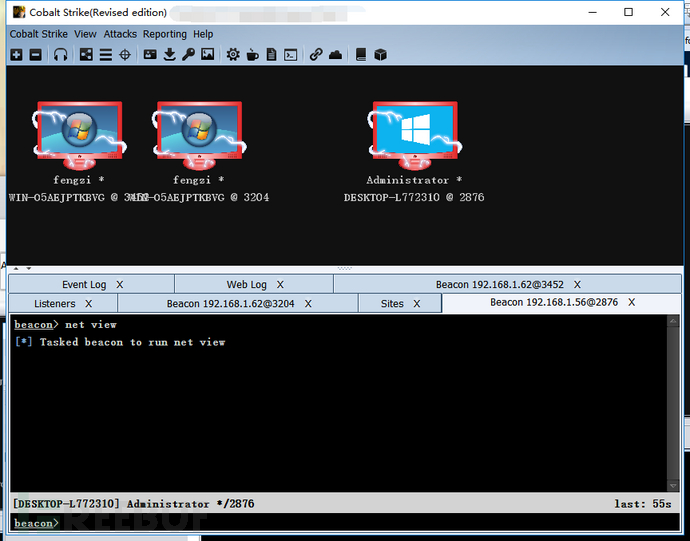This screenshot has height=541, width=690.
Task: Select the fengzi beacon labeled @ 3204
Action: 199,136
